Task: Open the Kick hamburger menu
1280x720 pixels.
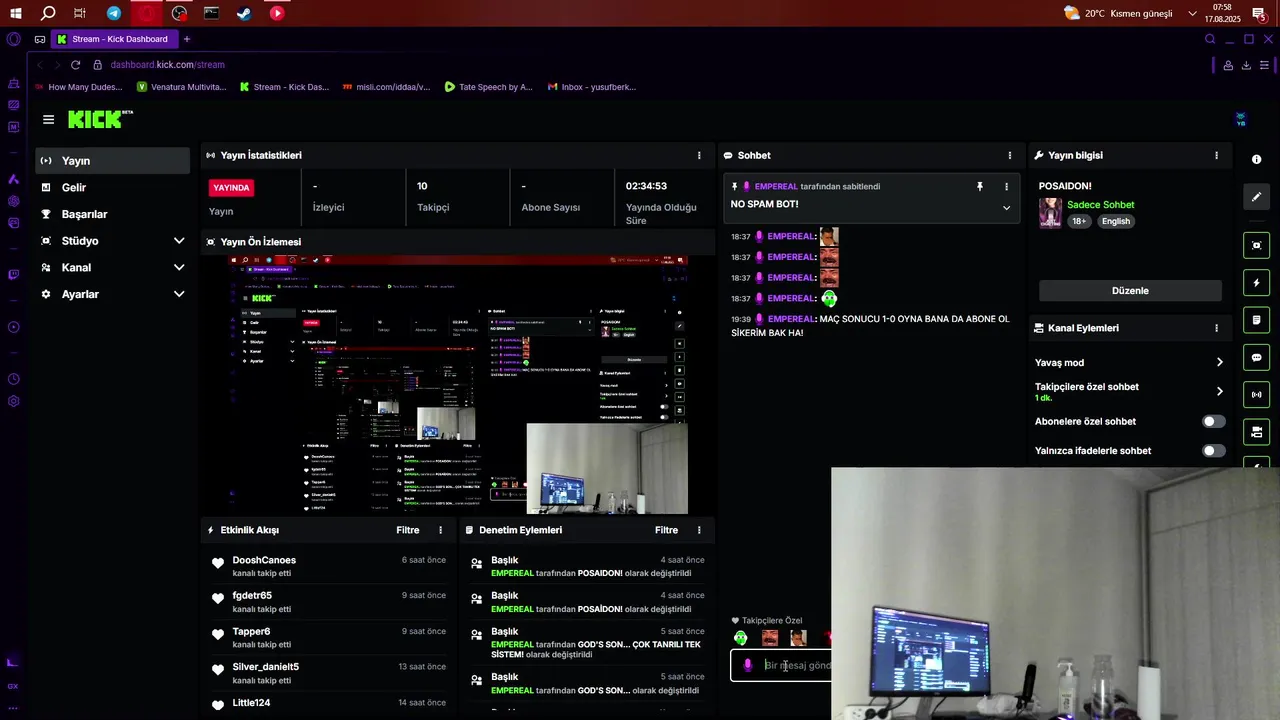Action: coord(48,119)
